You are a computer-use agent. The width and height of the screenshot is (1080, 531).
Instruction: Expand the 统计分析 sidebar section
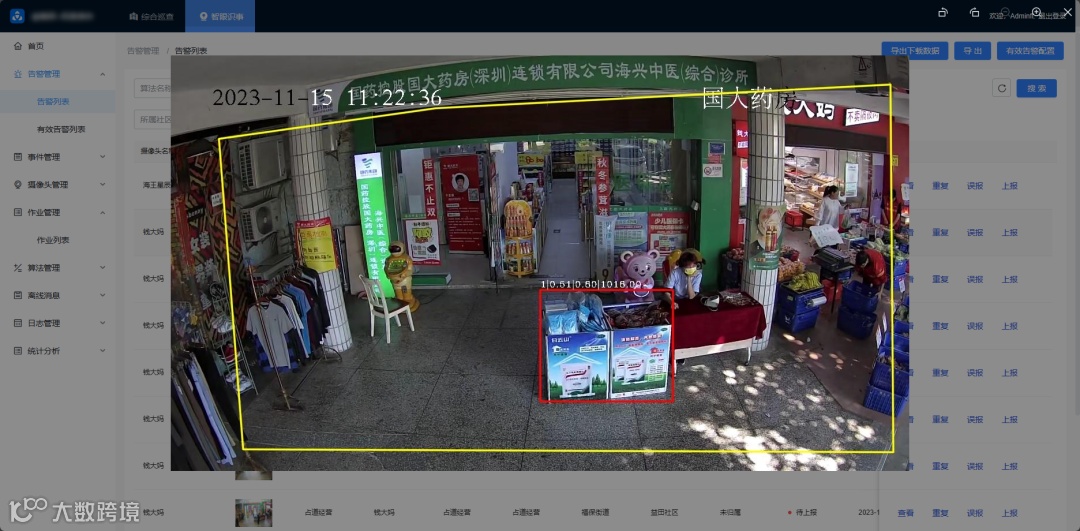click(58, 351)
